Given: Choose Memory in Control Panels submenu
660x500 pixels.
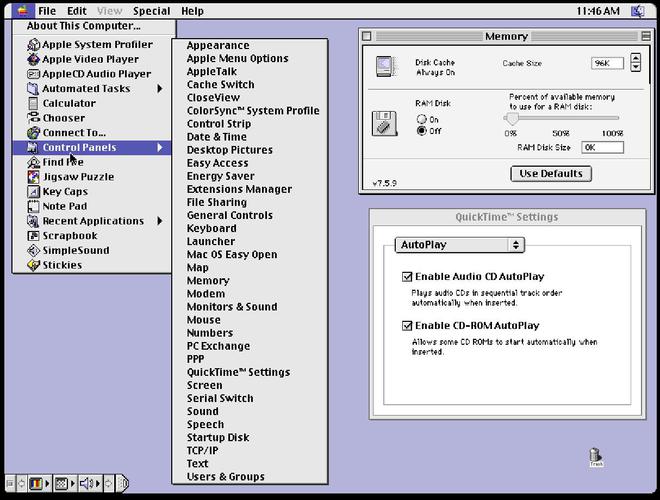Looking at the screenshot, I should click(x=250, y=280).
